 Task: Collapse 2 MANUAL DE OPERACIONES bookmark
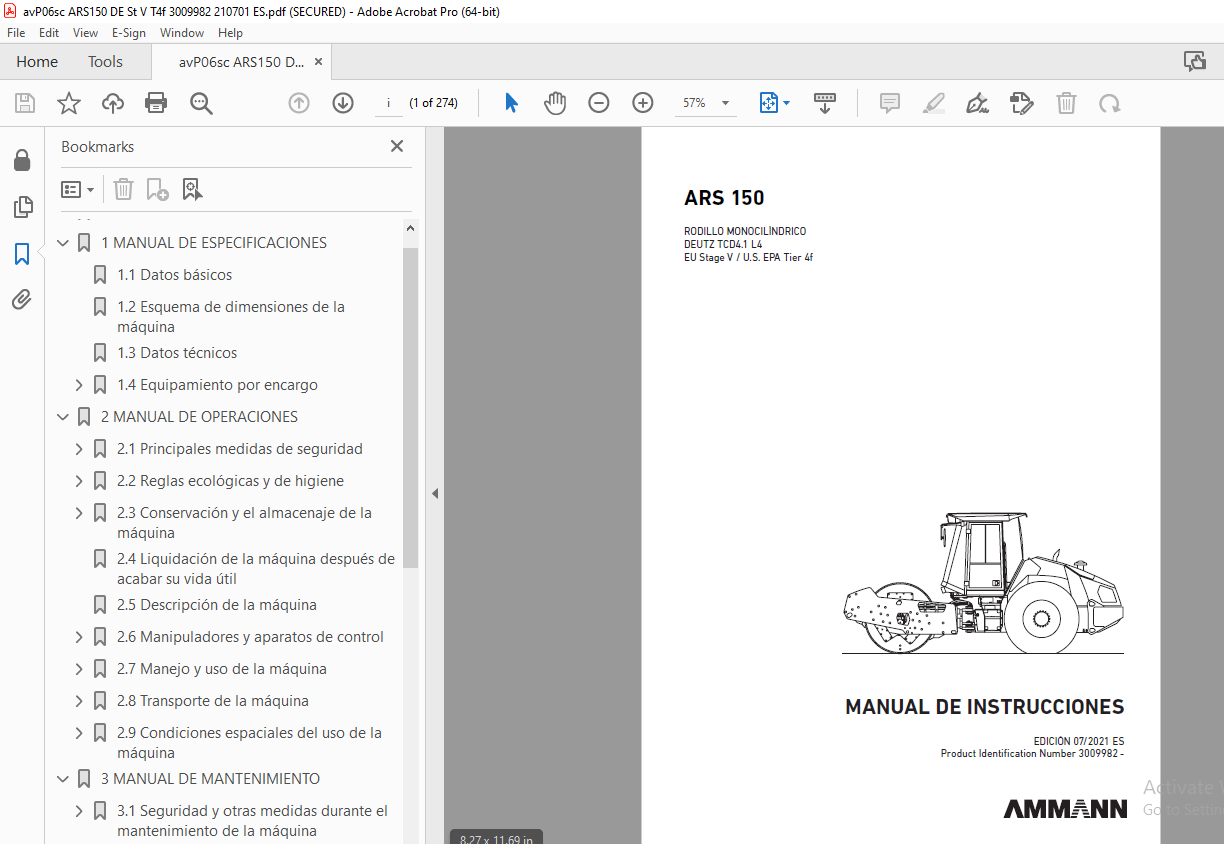(x=63, y=417)
